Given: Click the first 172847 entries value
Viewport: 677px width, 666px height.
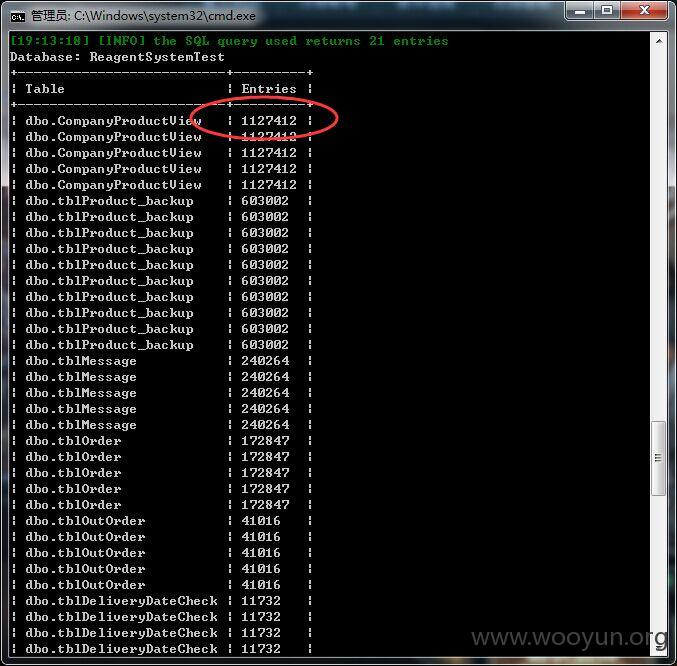Looking at the screenshot, I should 265,441.
